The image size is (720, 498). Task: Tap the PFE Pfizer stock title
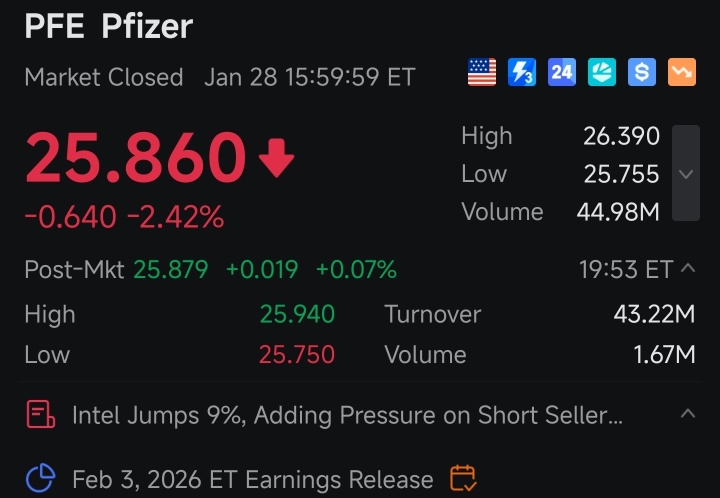[x=109, y=26]
